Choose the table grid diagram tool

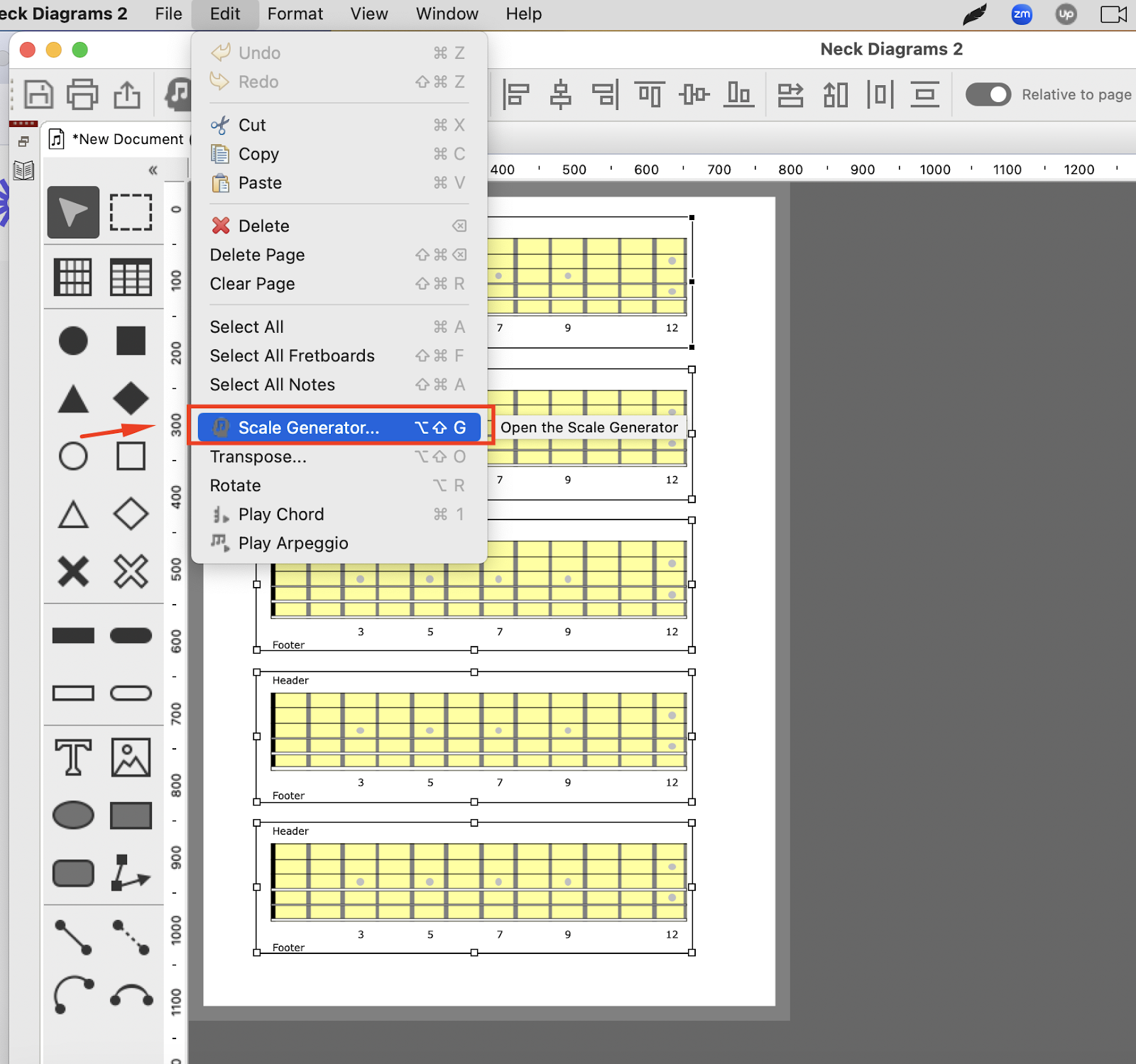[x=131, y=277]
